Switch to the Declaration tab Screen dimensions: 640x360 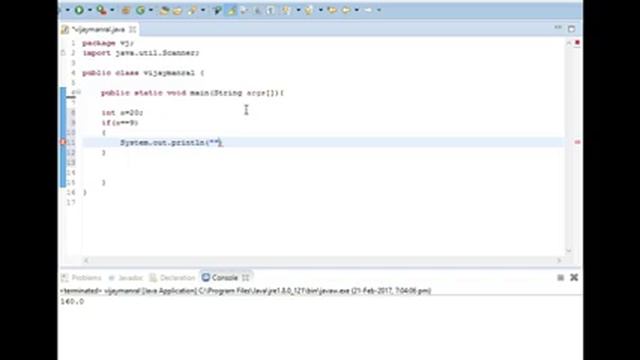click(x=172, y=278)
